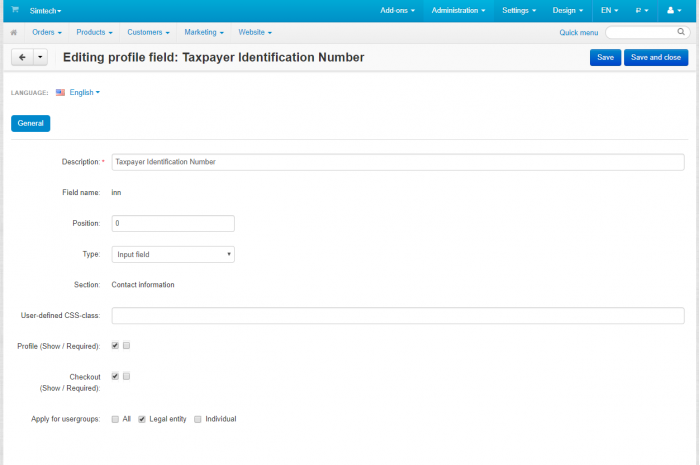Viewport: 700px width, 465px height.
Task: Click the back arrow button
Action: 22,57
